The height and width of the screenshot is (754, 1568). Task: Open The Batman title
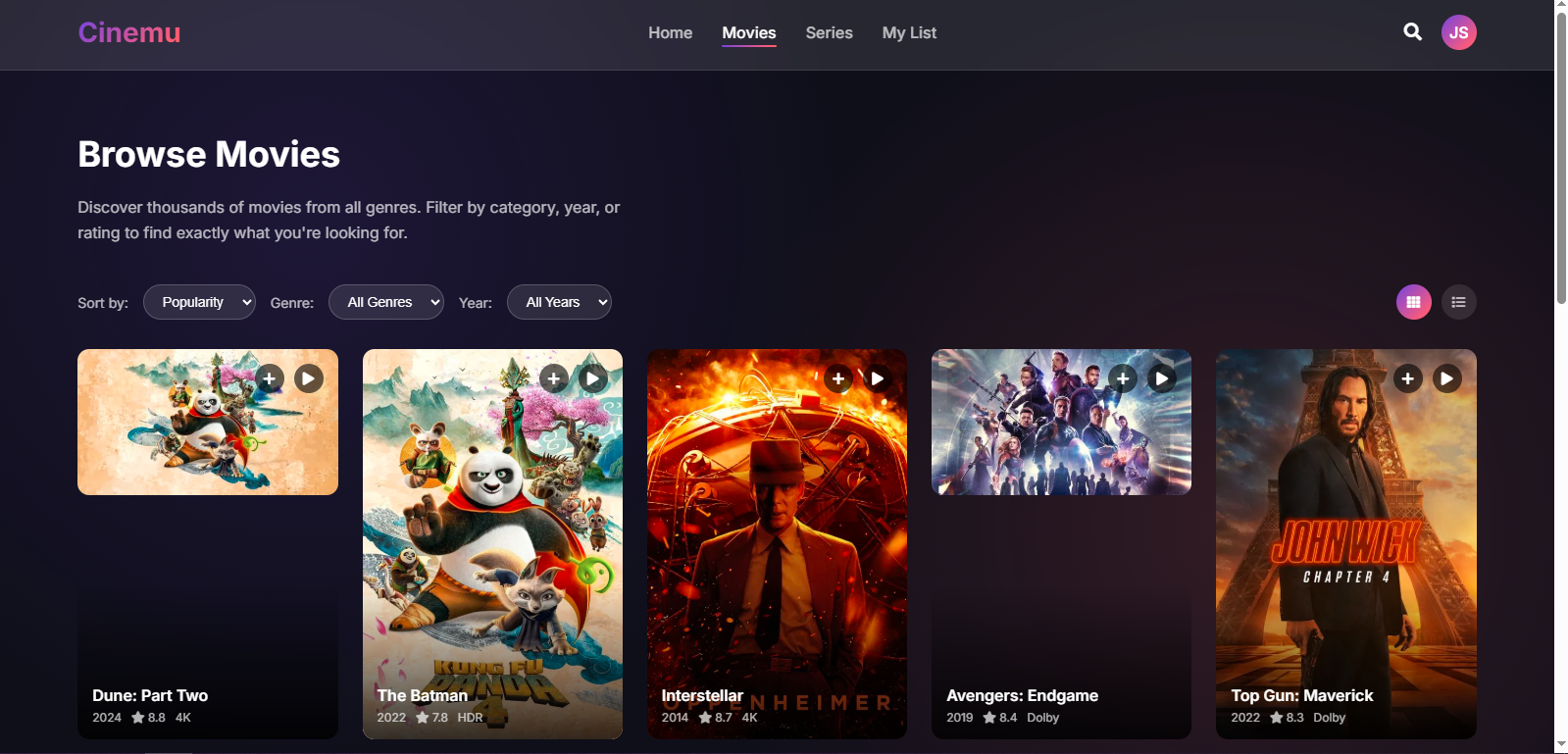[x=423, y=695]
